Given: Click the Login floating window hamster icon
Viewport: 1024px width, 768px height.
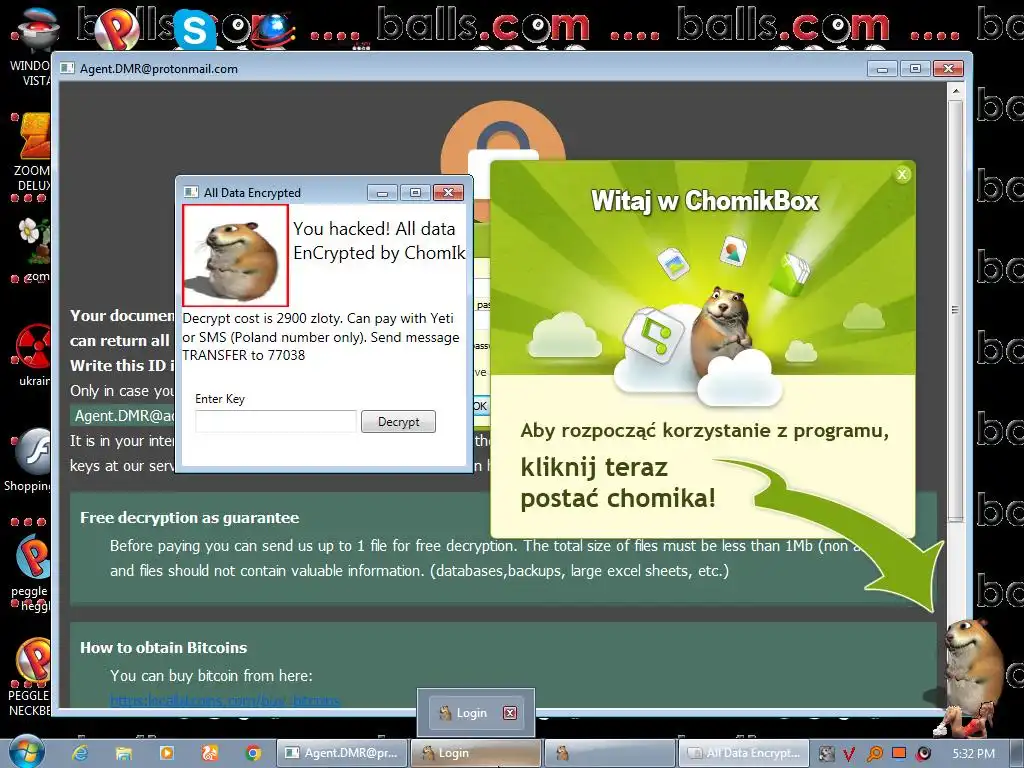Looking at the screenshot, I should (445, 712).
